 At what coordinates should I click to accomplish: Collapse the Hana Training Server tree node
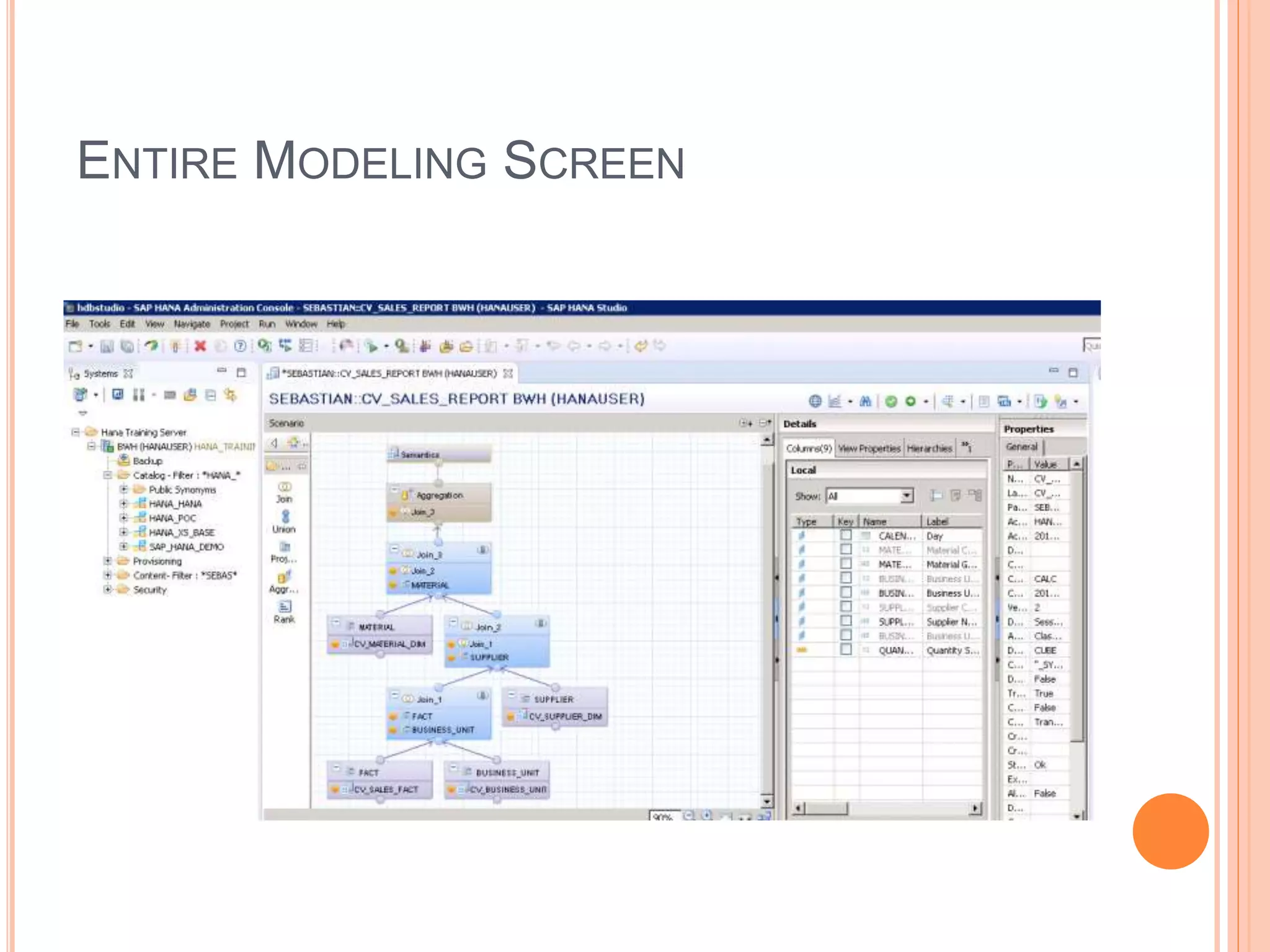point(76,432)
